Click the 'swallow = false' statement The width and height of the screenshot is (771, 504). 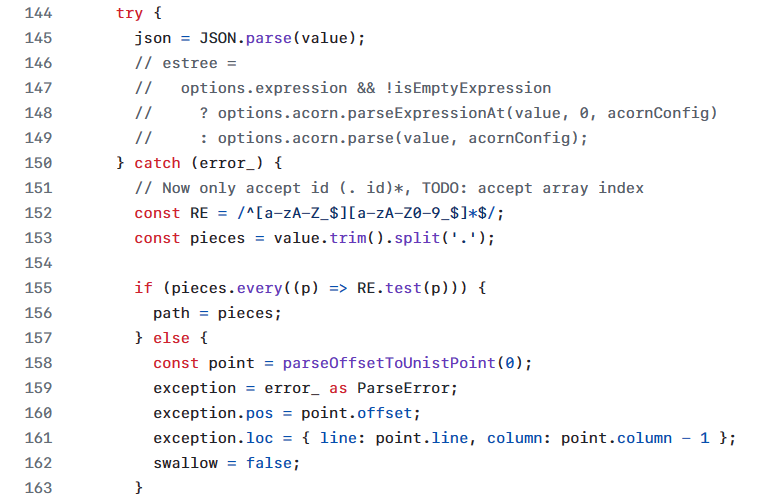pyautogui.click(x=226, y=463)
